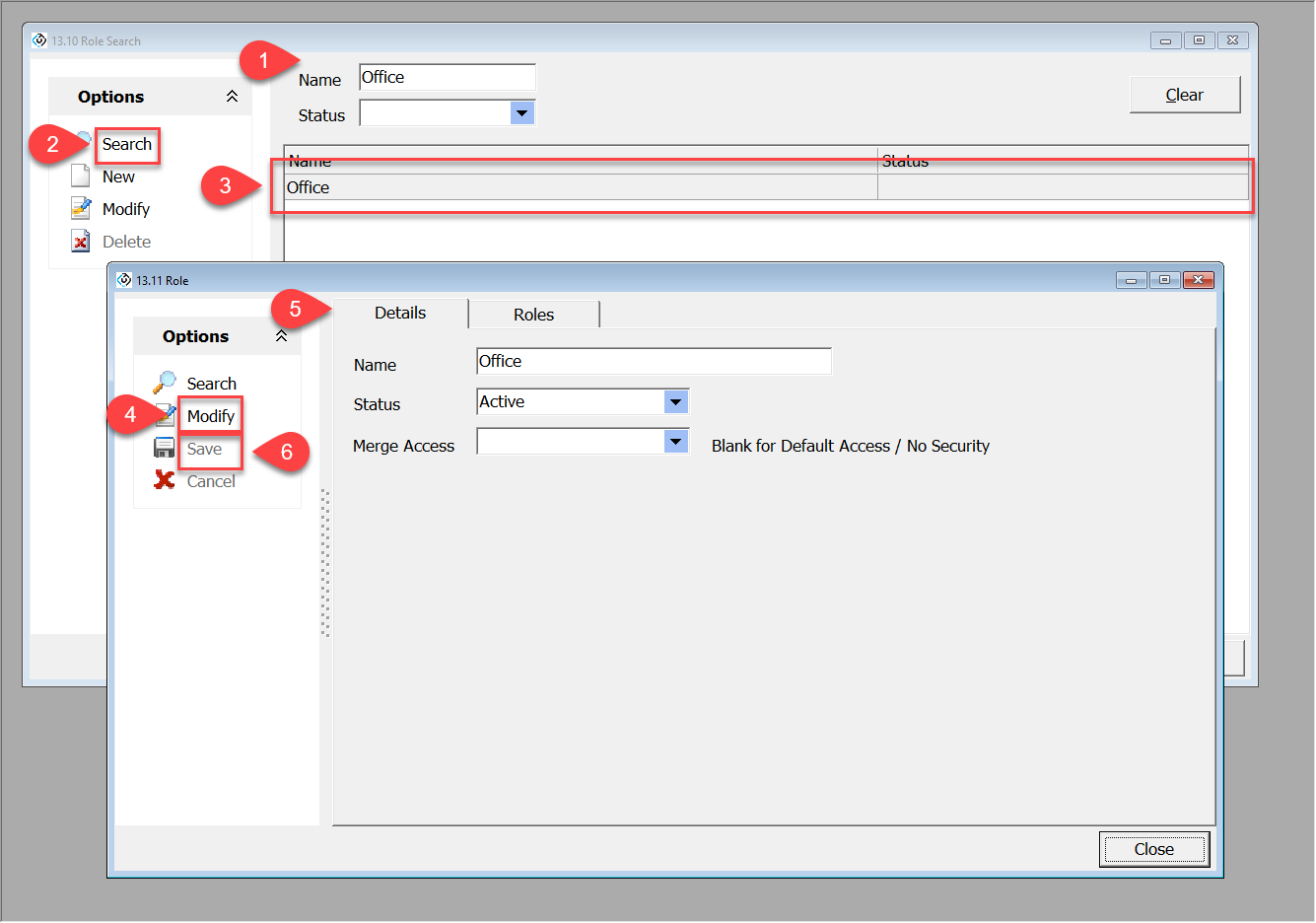Open the Active Status dropdown in Role
The height and width of the screenshot is (923, 1316).
(675, 402)
